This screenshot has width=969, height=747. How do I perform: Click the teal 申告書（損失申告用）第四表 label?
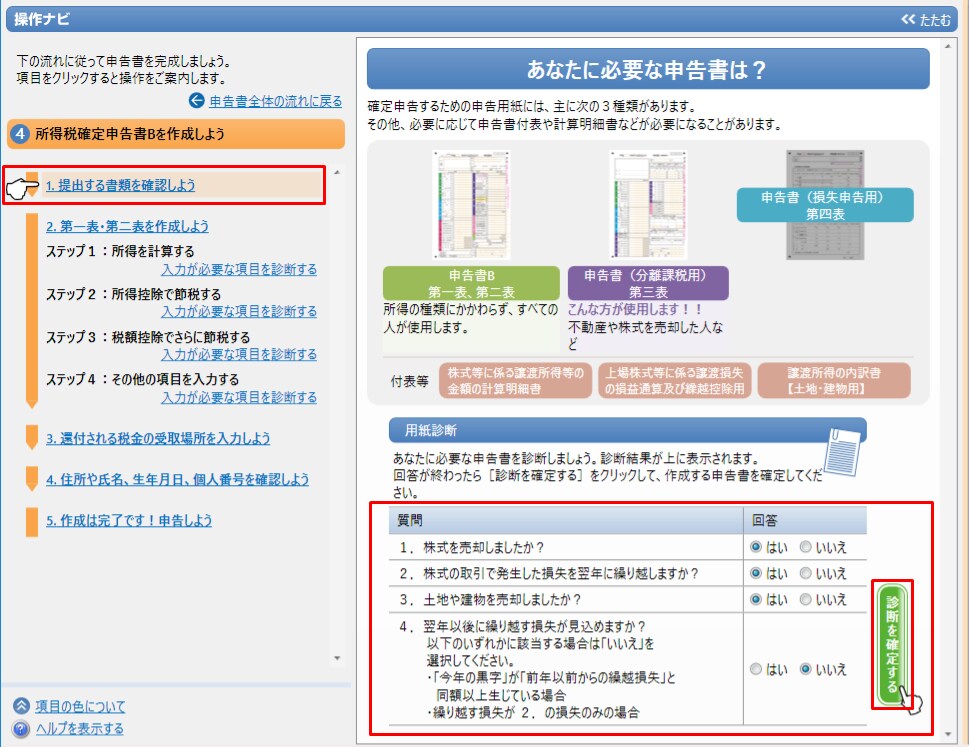(x=825, y=205)
